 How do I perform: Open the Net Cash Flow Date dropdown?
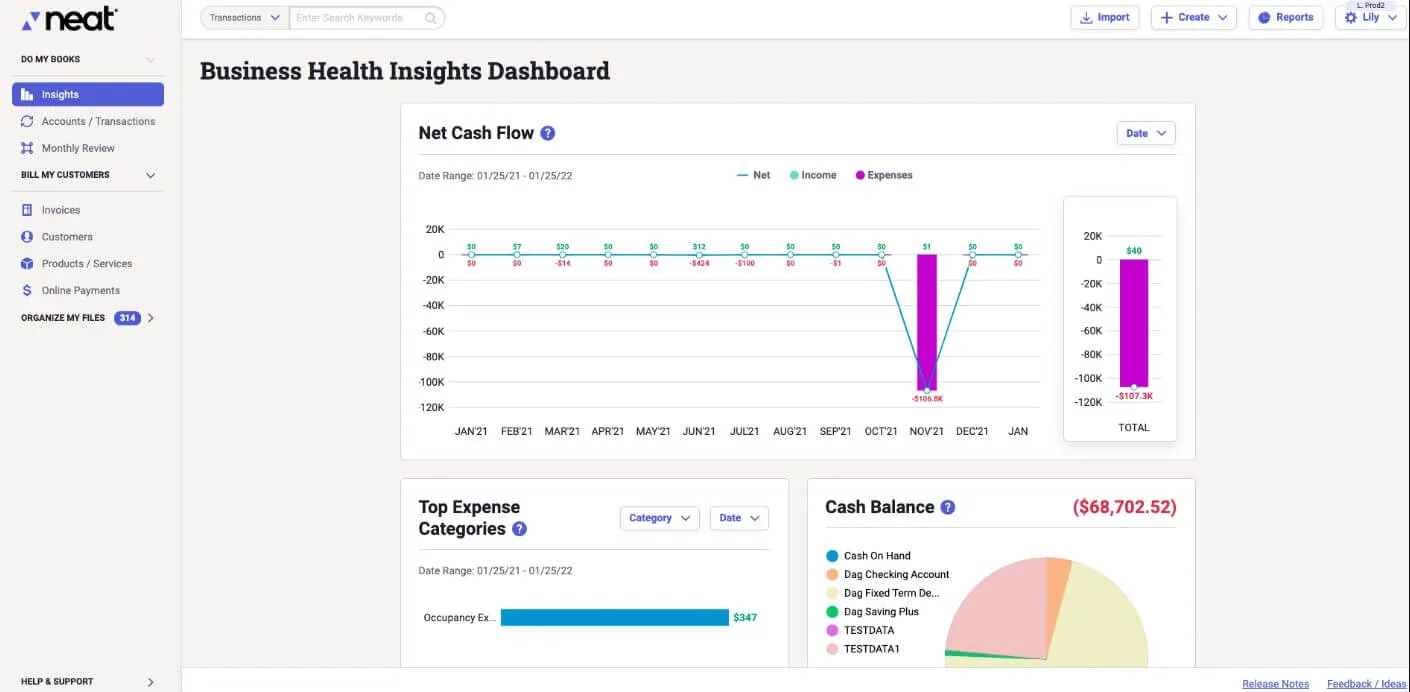[x=1146, y=133]
